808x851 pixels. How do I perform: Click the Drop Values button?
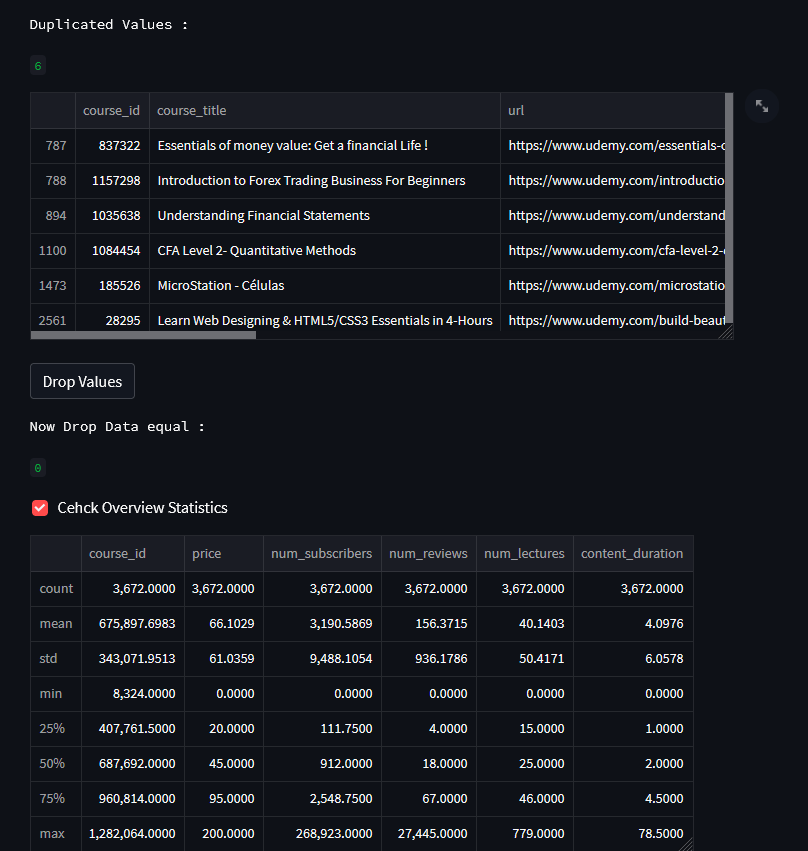(82, 381)
